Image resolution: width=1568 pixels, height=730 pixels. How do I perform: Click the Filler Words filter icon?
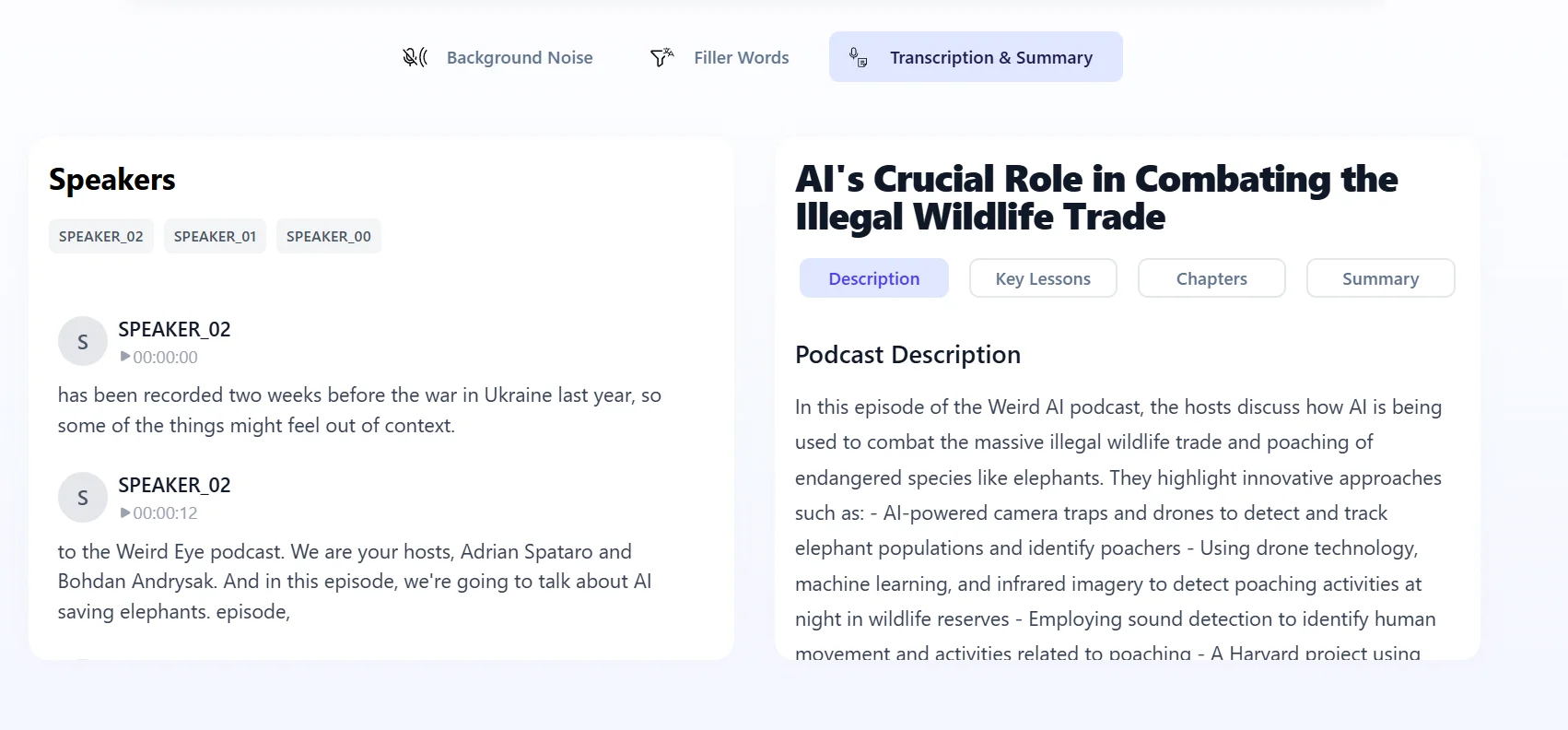(661, 57)
